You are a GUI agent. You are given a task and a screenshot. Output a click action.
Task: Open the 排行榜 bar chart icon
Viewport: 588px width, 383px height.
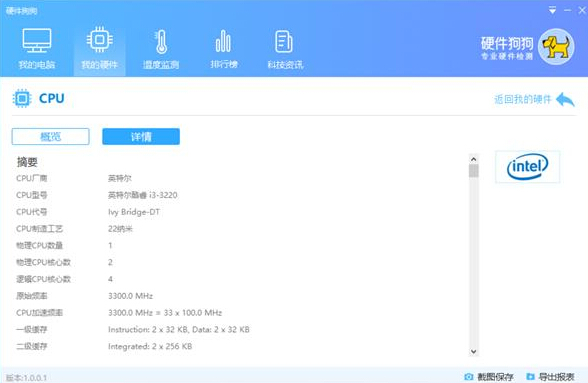coord(223,41)
